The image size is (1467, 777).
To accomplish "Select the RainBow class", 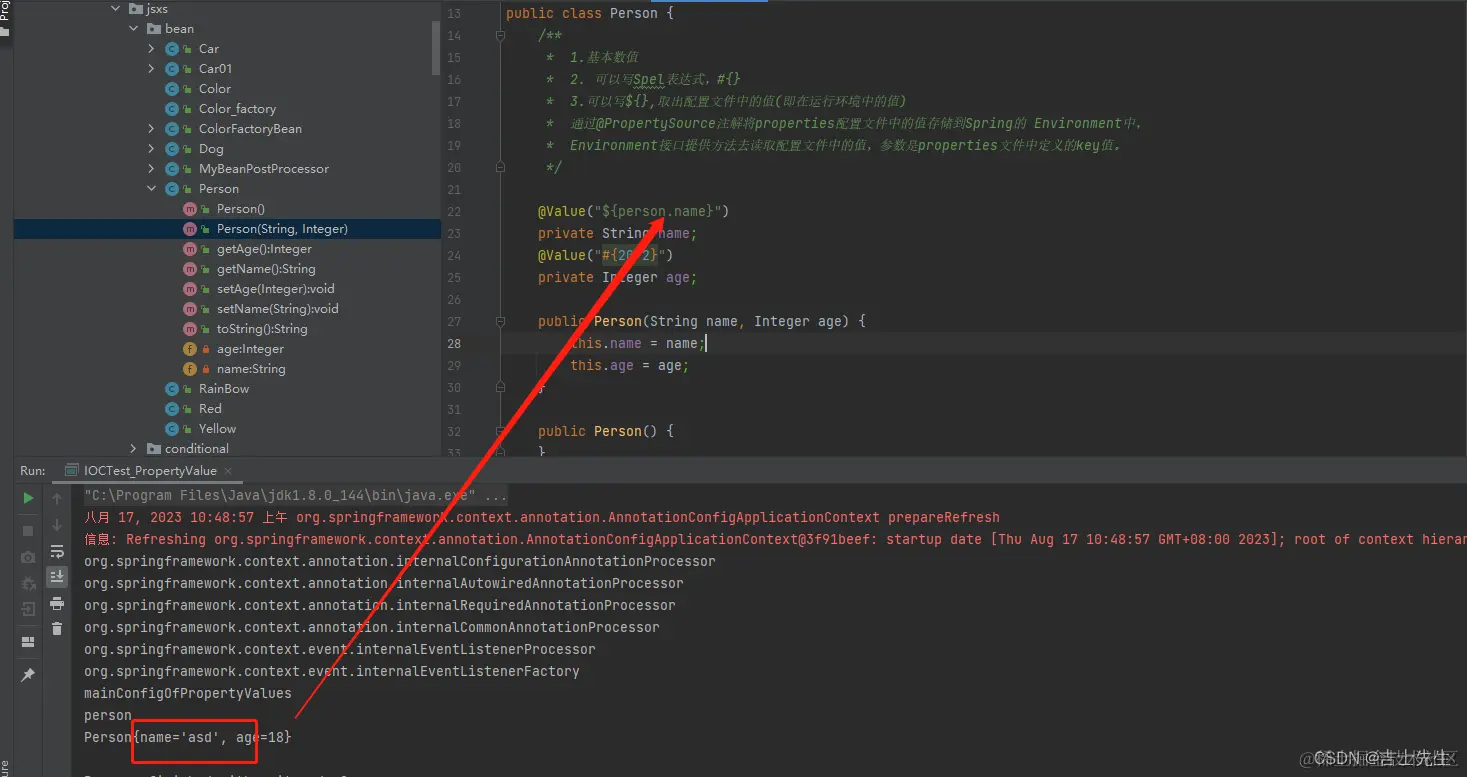I will tap(224, 389).
